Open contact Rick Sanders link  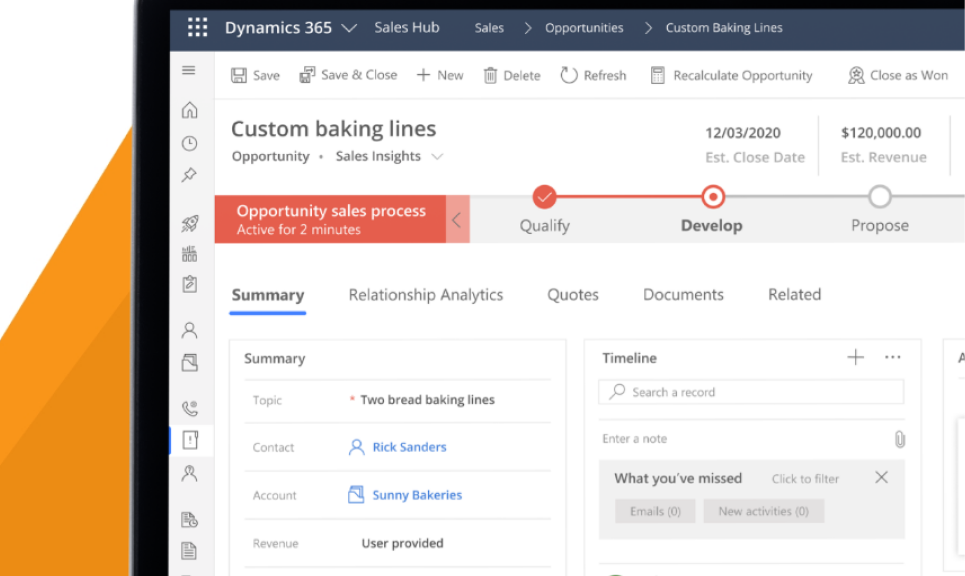coord(409,447)
